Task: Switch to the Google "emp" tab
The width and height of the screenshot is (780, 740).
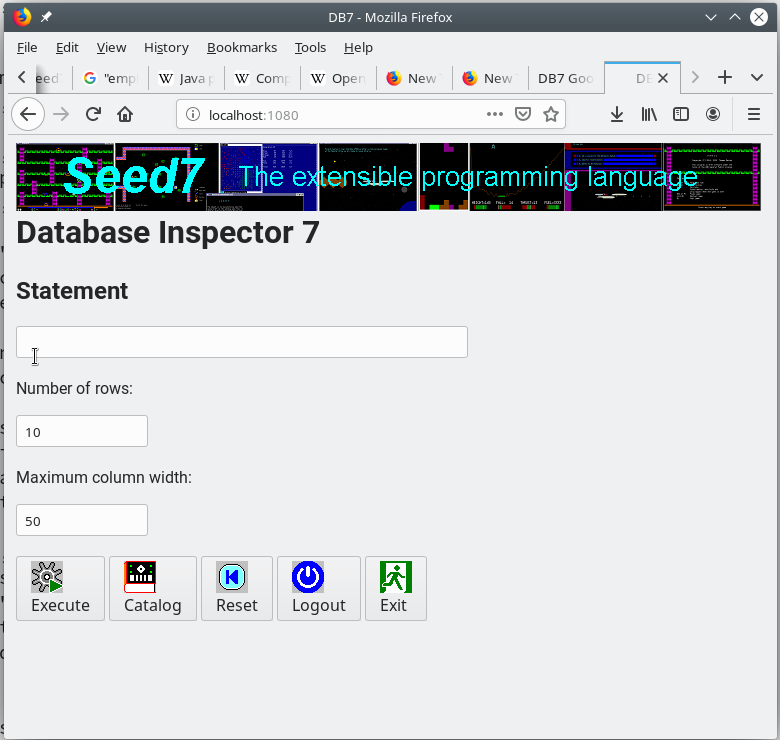Action: pyautogui.click(x=110, y=78)
